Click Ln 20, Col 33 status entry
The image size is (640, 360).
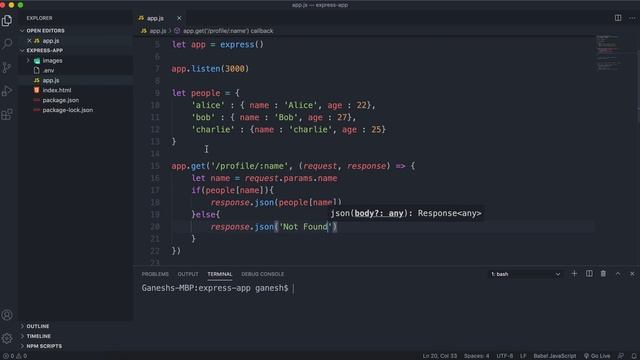pos(440,356)
